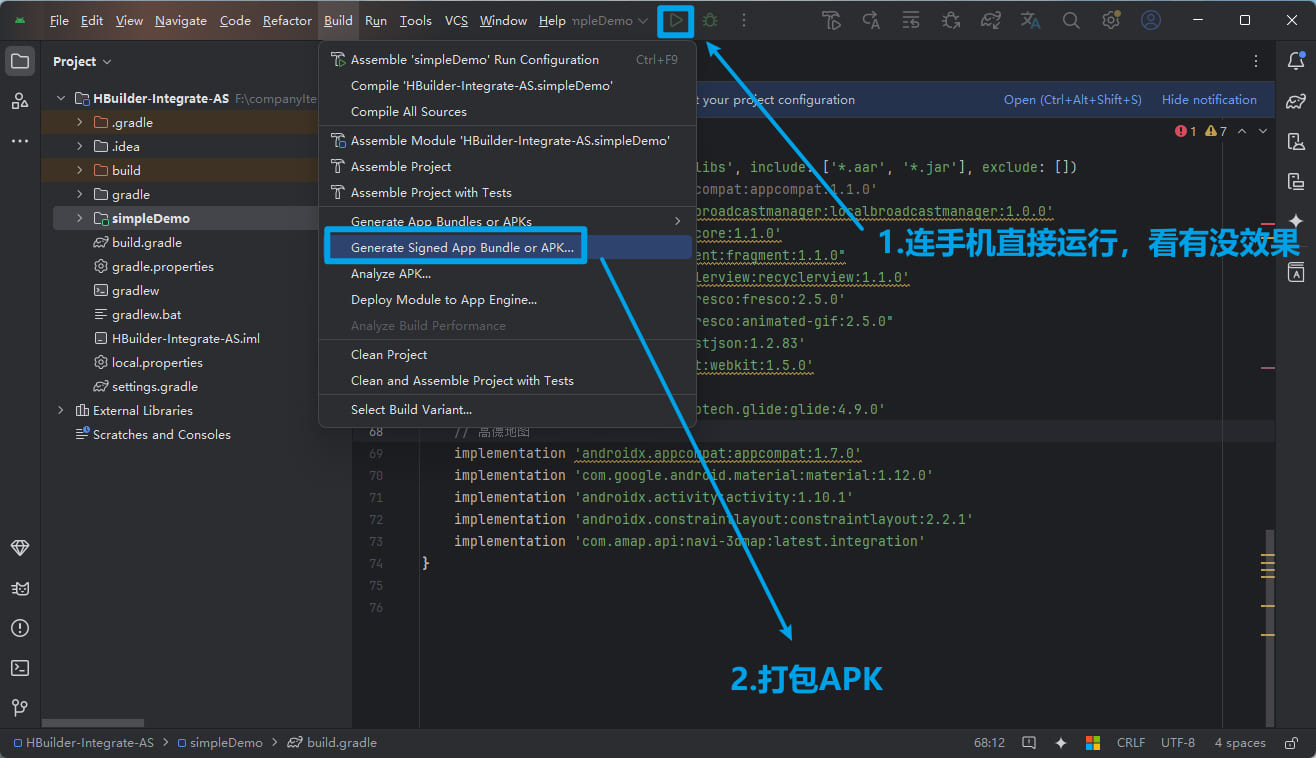Viewport: 1316px width, 758px height.
Task: Expand the simpleDemo module folder
Action: coord(80,218)
